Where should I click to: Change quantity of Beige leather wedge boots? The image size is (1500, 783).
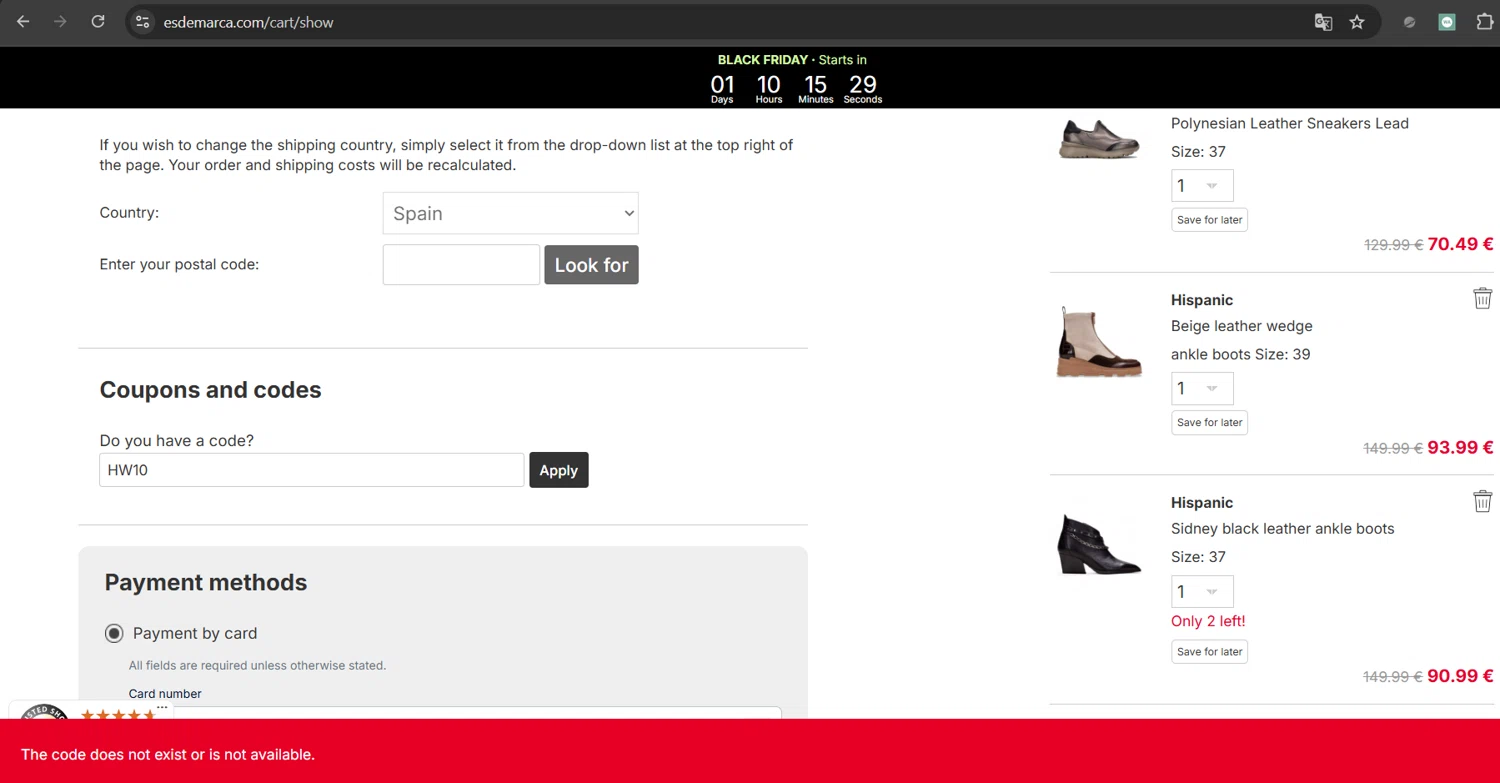[x=1202, y=388]
